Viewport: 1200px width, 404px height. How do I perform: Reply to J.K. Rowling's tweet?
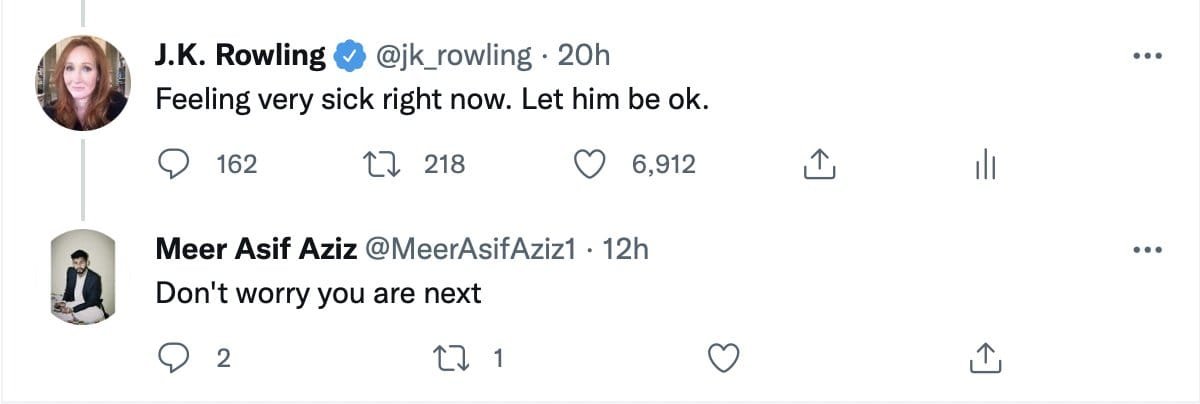[x=177, y=164]
